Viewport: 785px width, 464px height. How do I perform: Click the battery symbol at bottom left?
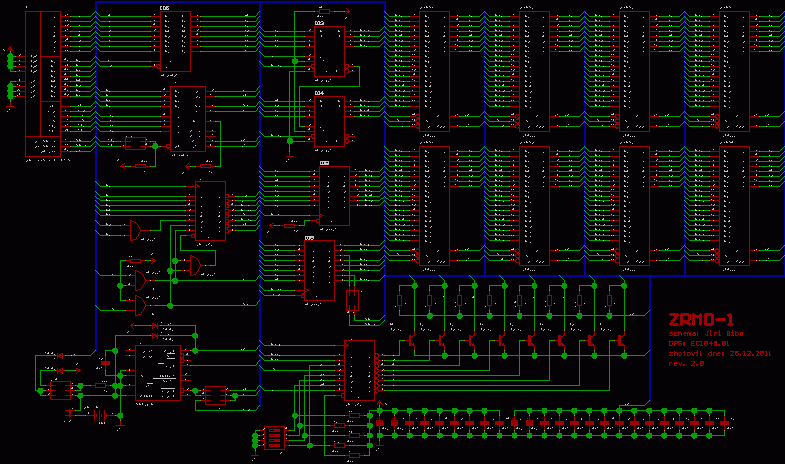99,414
